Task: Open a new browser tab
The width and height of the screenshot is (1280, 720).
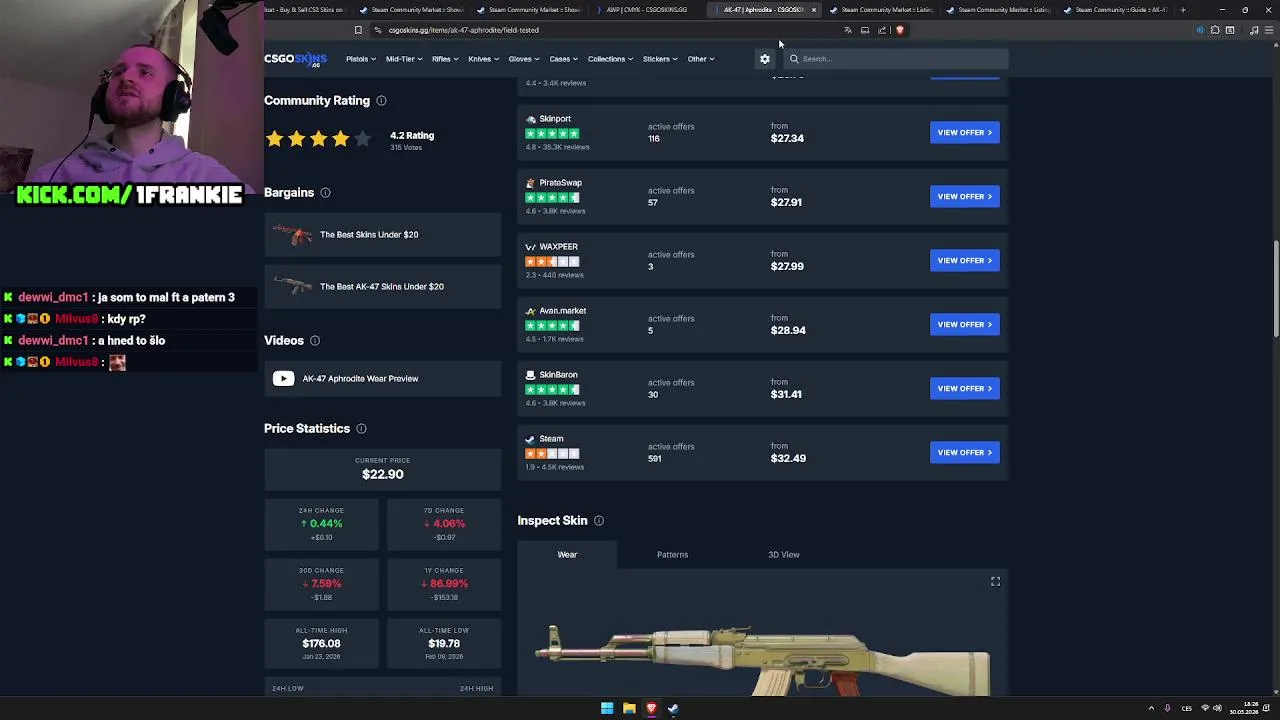Action: point(1183,10)
